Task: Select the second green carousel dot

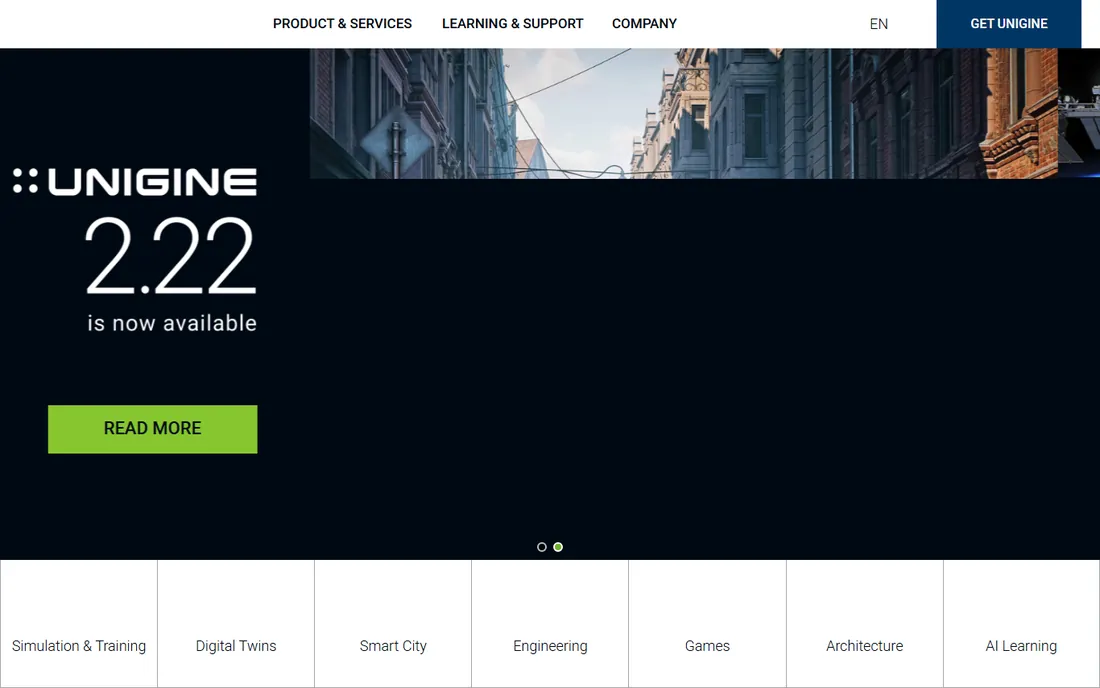Action: pyautogui.click(x=558, y=547)
